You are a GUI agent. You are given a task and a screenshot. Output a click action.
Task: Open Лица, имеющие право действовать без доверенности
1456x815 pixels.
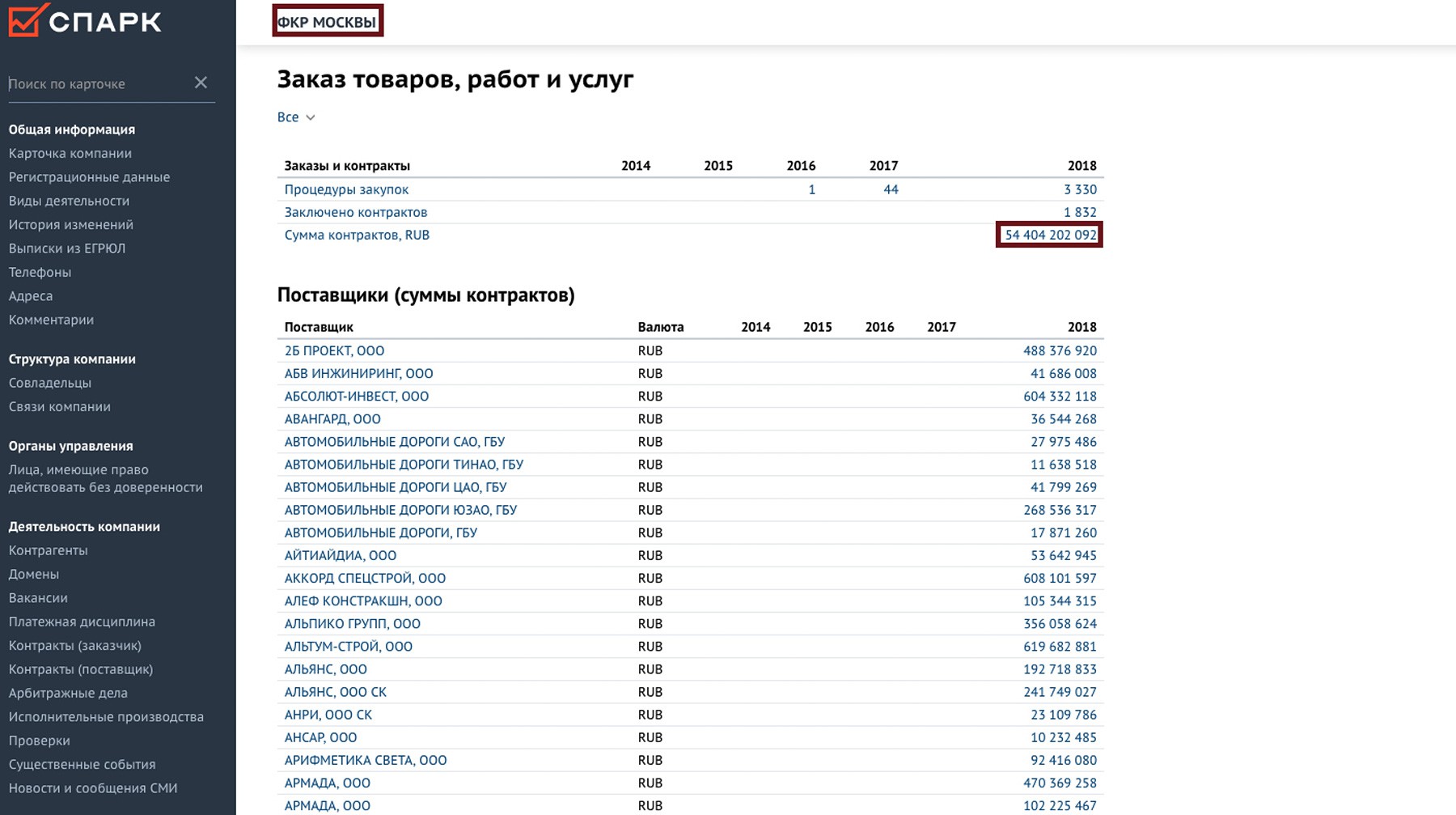106,478
